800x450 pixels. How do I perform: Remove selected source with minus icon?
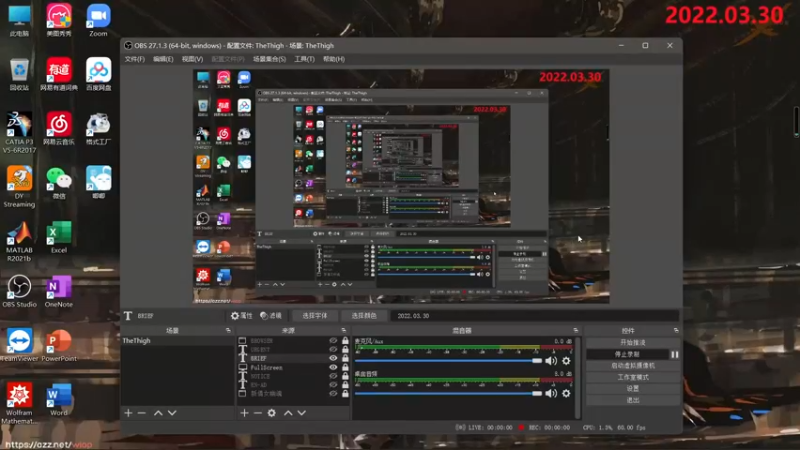[258, 413]
